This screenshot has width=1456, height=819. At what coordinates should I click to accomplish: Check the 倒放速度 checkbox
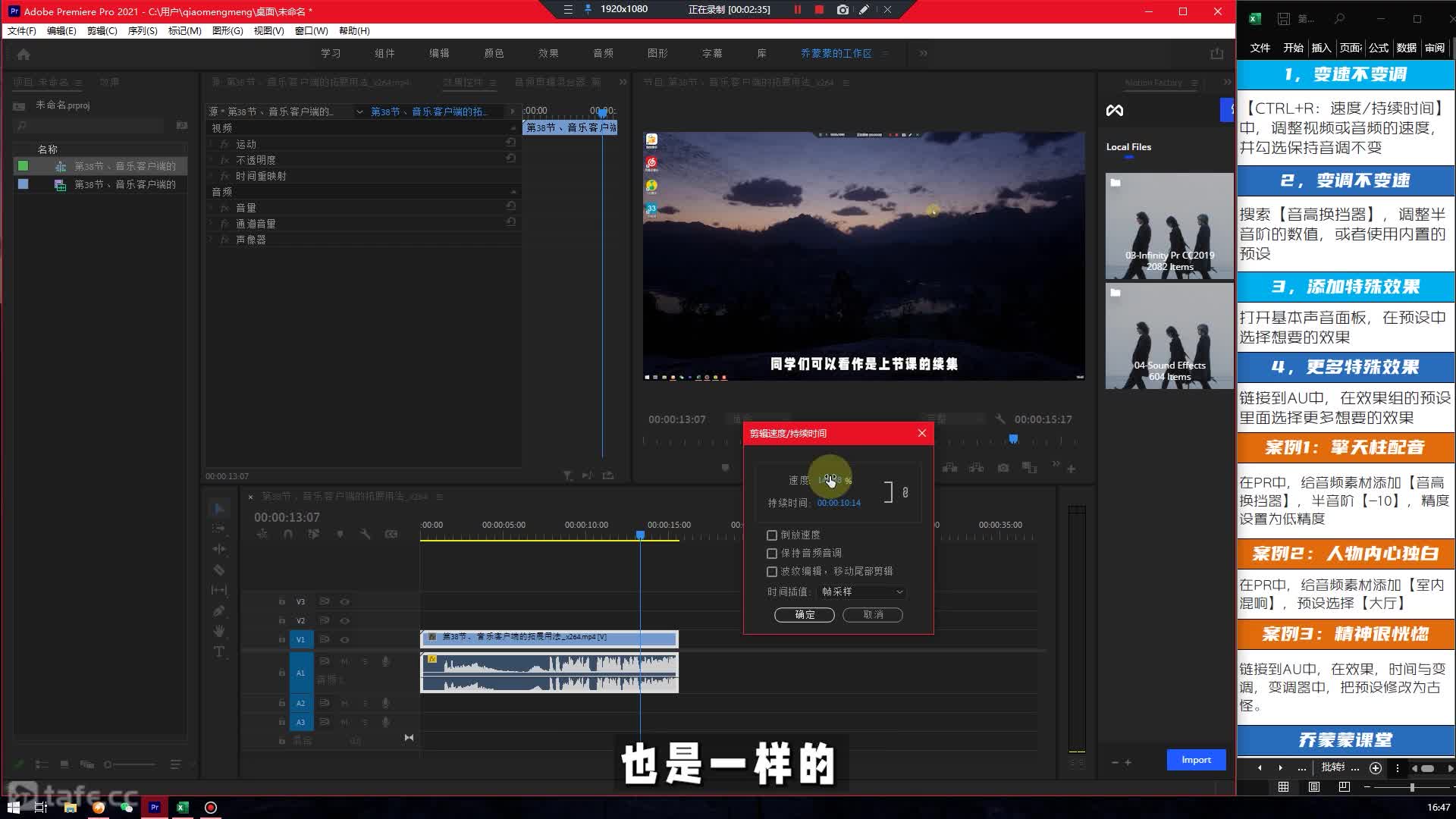[772, 535]
